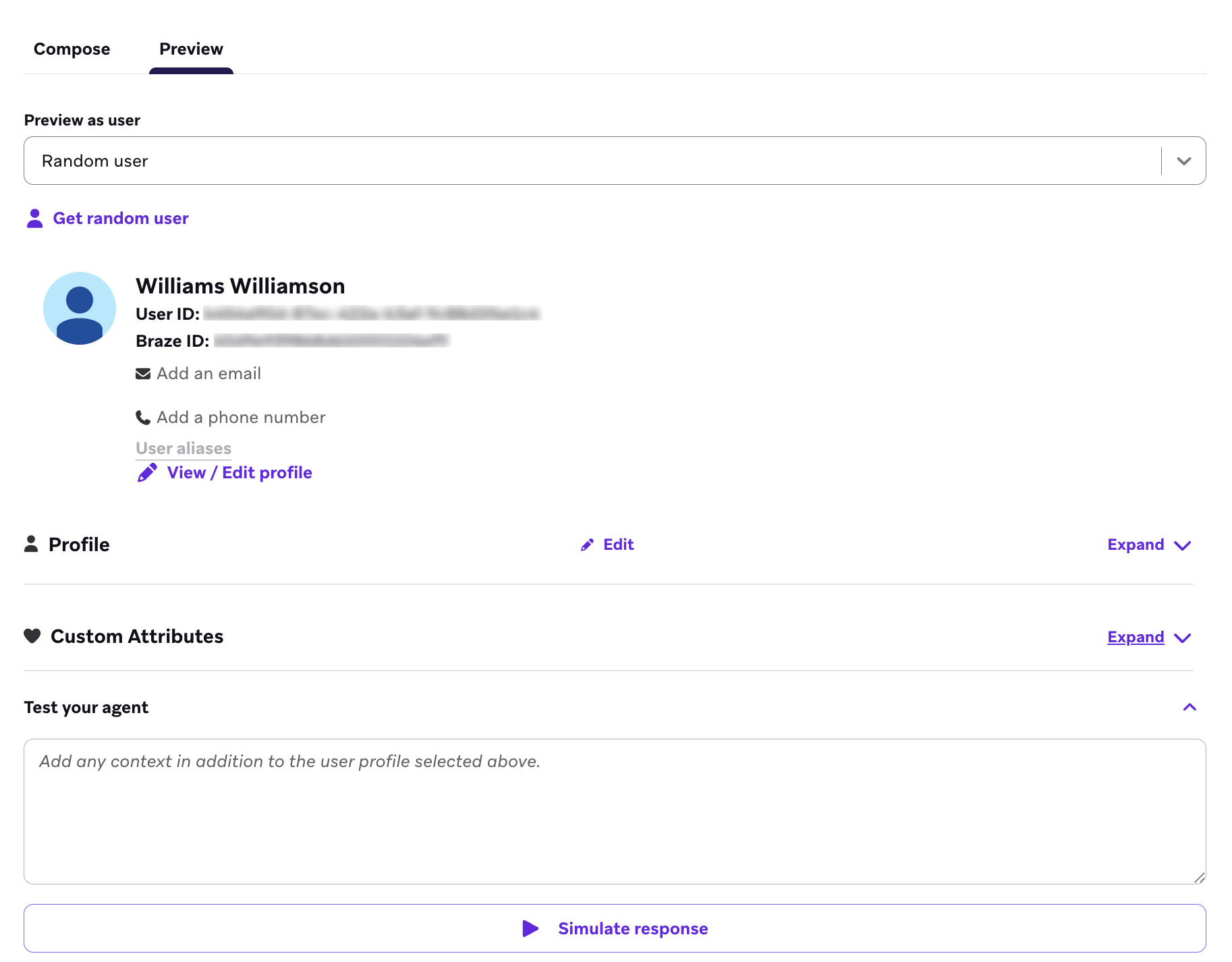Open the Preview as user dropdown
Image resolution: width=1232 pixels, height=962 pixels.
coord(1183,161)
